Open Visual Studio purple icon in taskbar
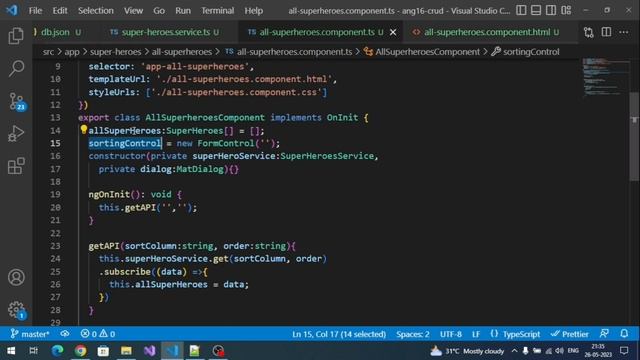This screenshot has width=640, height=360. [149, 351]
